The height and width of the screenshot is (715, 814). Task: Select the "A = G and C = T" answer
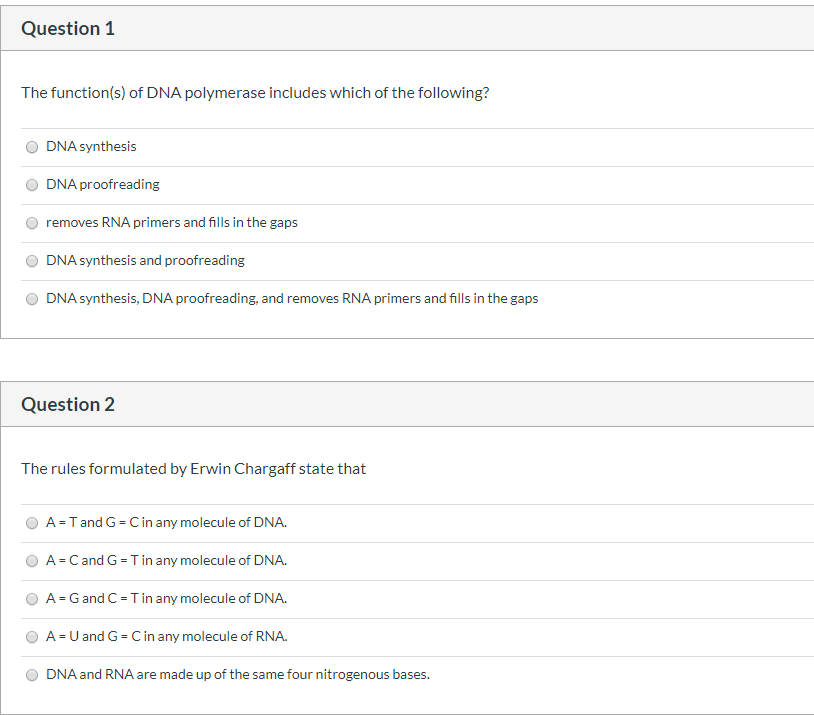(32, 598)
